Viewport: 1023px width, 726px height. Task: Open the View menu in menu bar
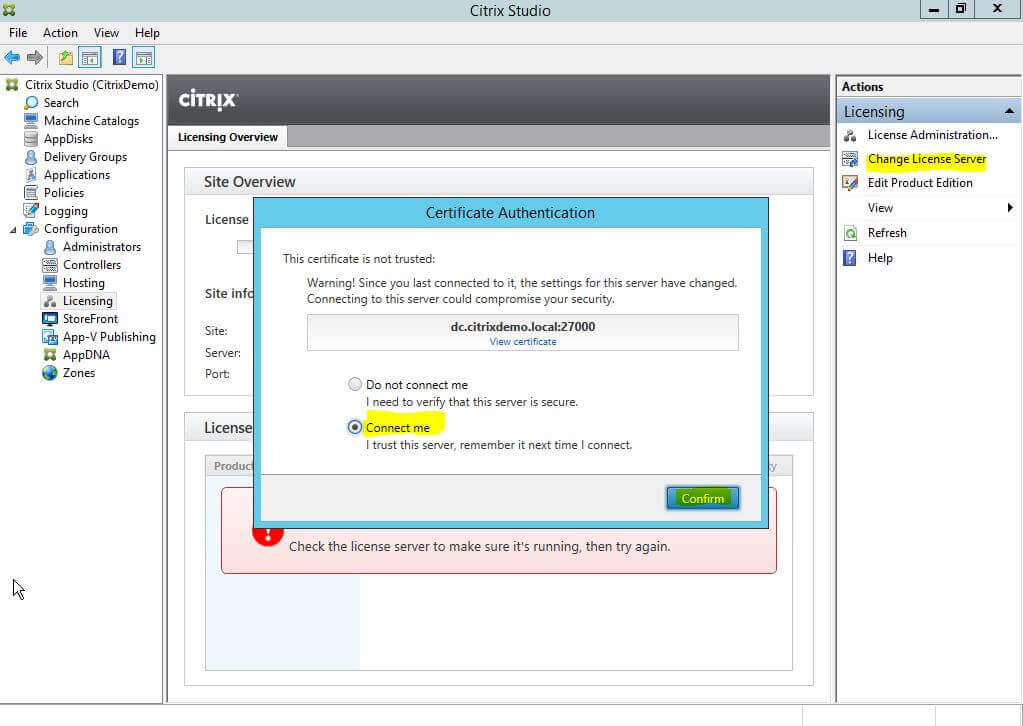(106, 33)
